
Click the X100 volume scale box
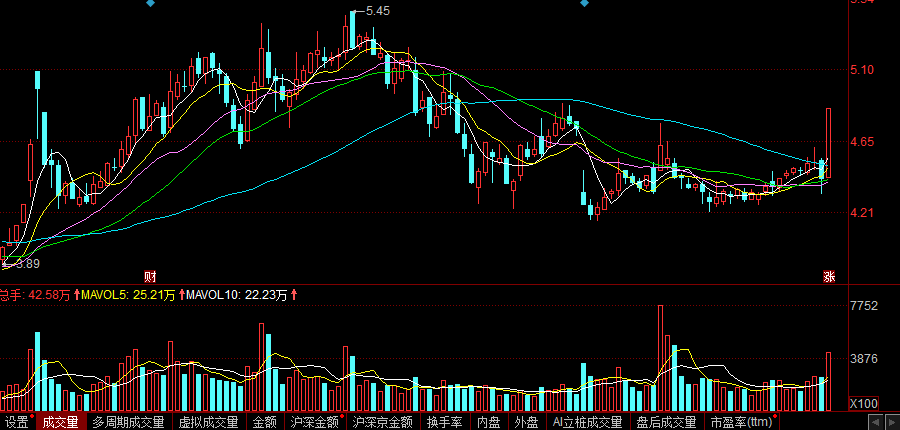coord(863,404)
